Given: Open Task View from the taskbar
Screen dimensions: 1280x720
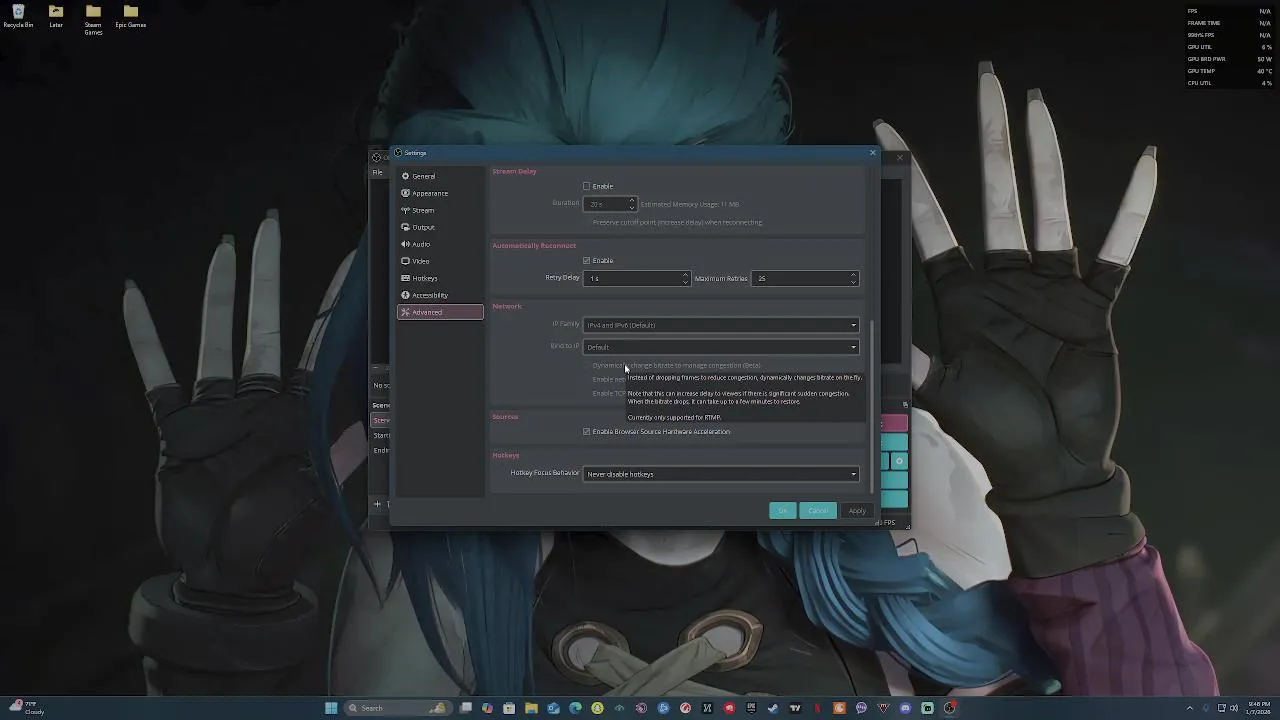Looking at the screenshot, I should tap(466, 708).
